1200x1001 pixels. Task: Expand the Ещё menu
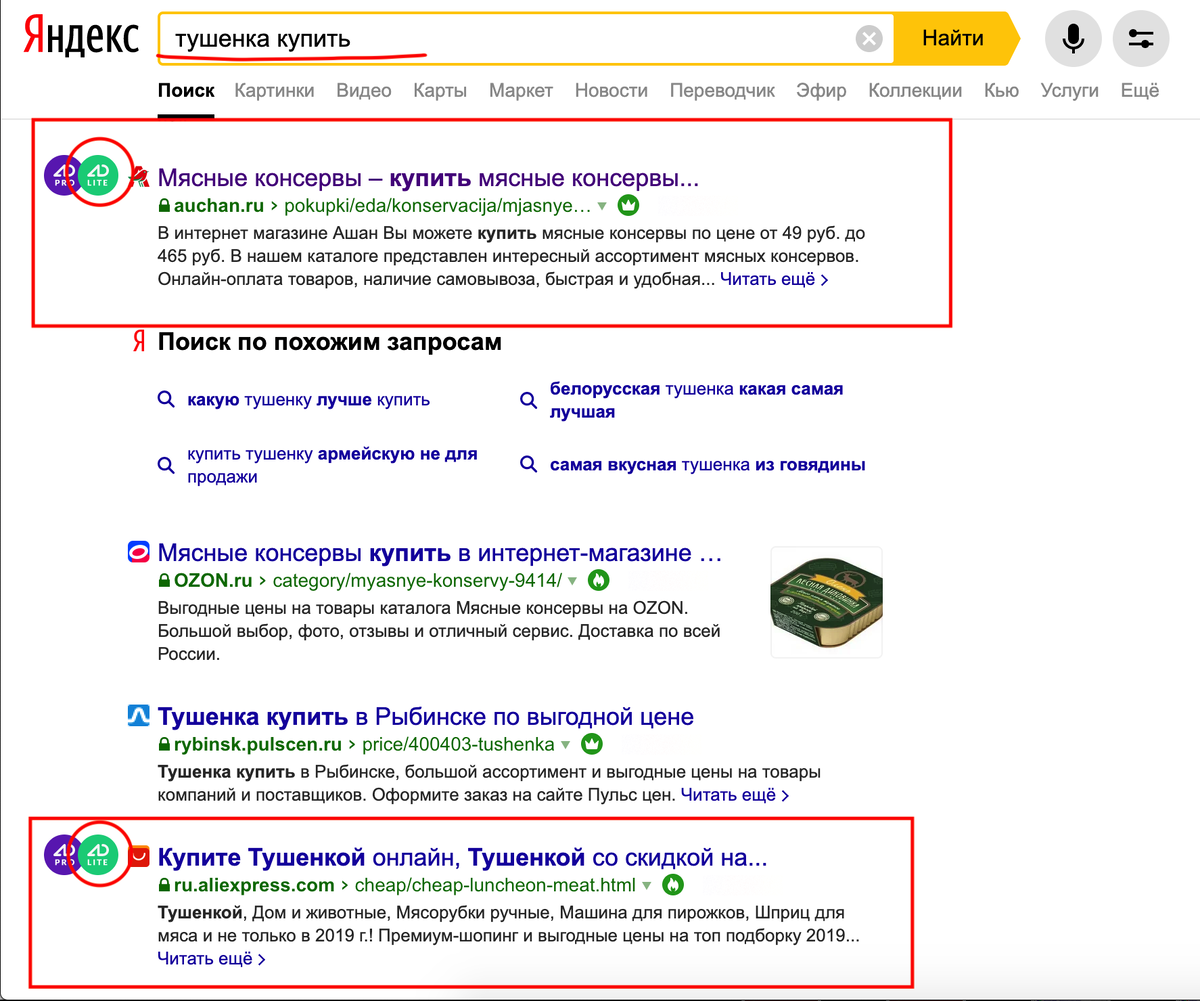pyautogui.click(x=1139, y=91)
